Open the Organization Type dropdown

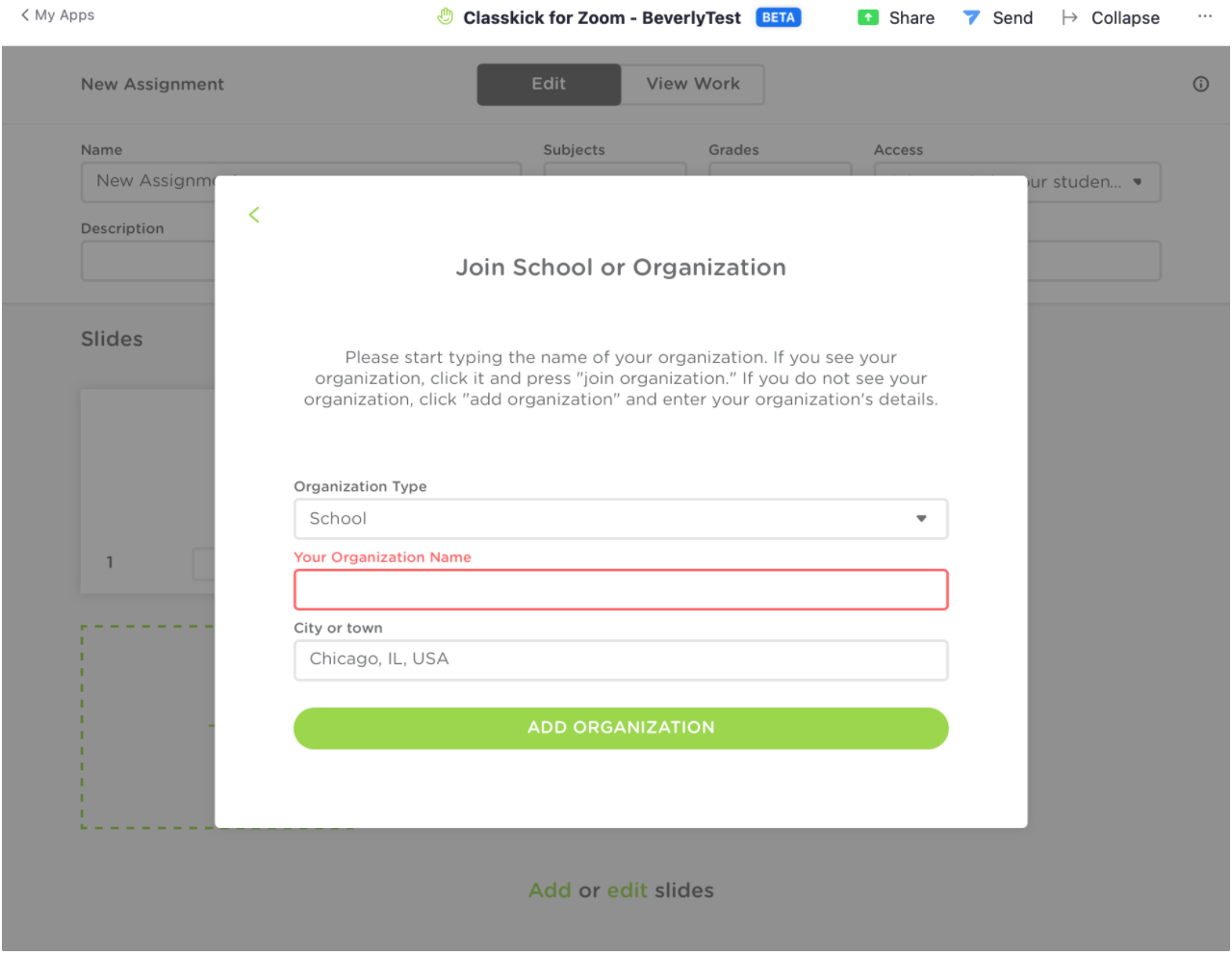(x=621, y=519)
